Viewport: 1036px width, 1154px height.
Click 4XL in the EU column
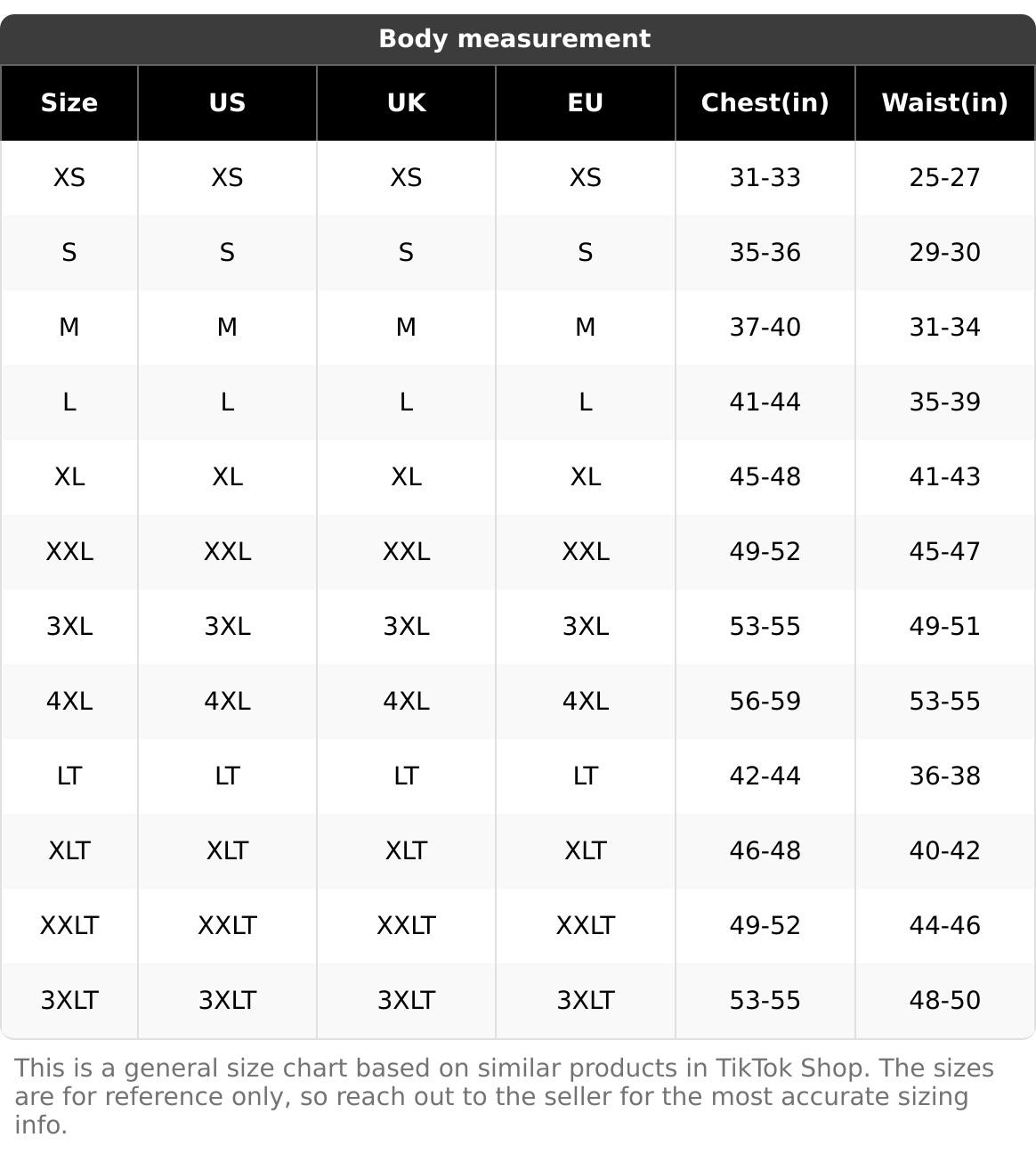(x=585, y=702)
